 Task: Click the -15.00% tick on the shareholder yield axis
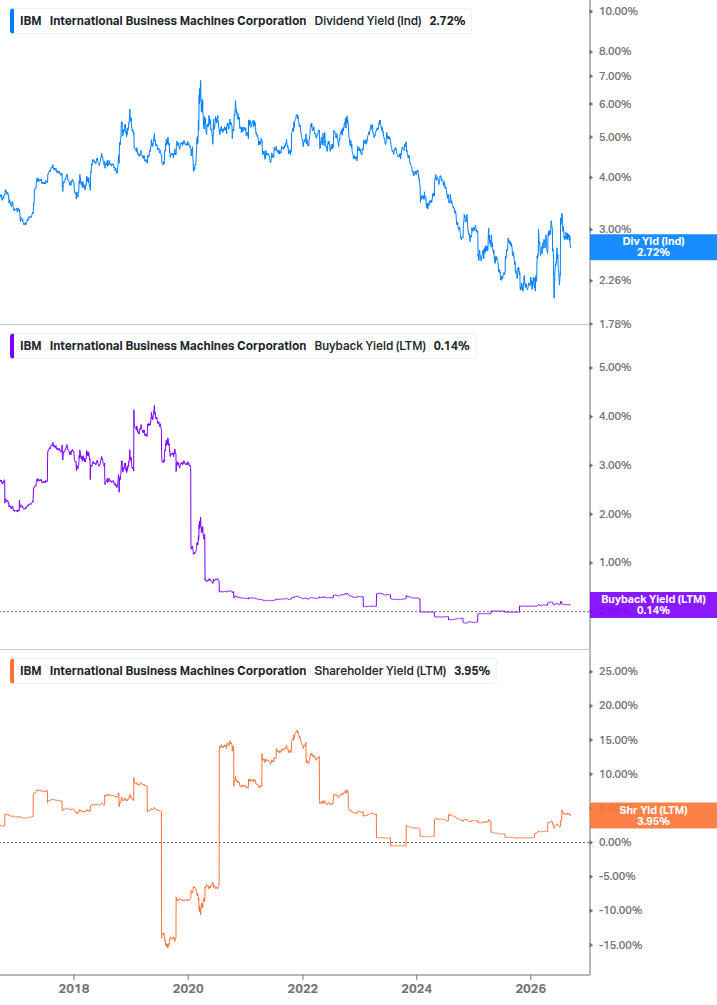pyautogui.click(x=620, y=945)
